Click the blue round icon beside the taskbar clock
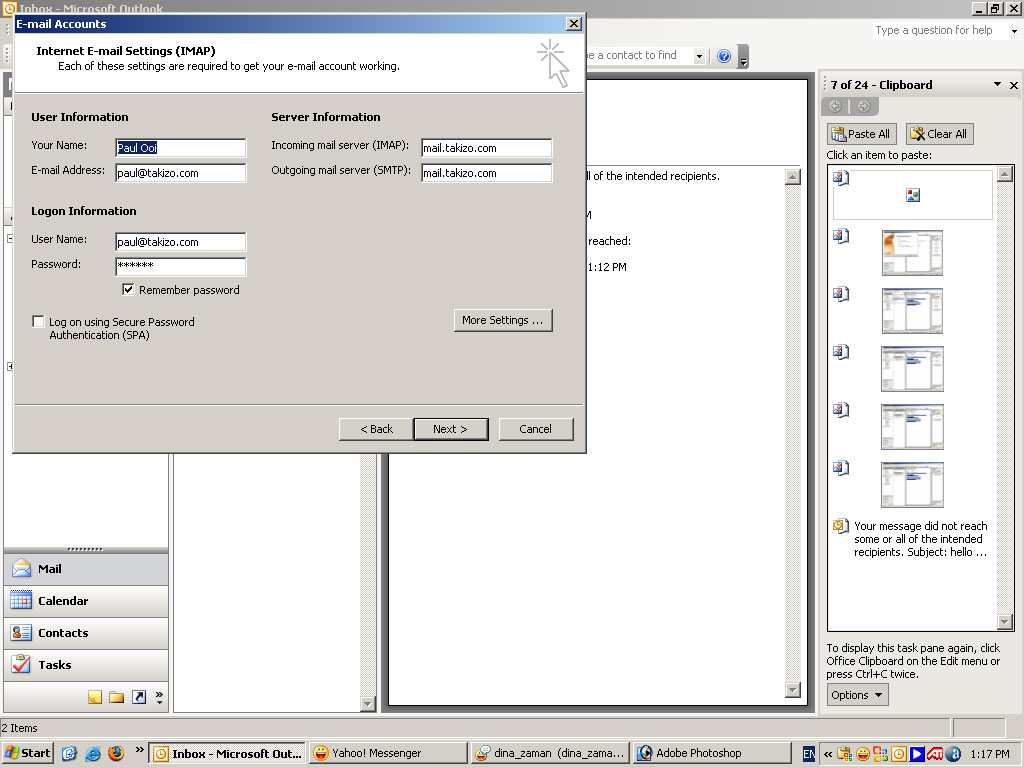Image resolution: width=1024 pixels, height=768 pixels. click(x=953, y=754)
